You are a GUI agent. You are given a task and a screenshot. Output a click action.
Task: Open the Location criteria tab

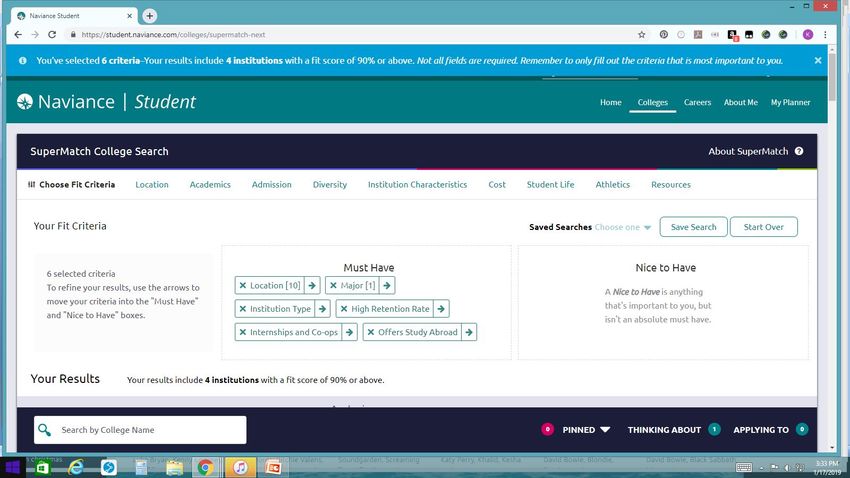click(x=152, y=184)
